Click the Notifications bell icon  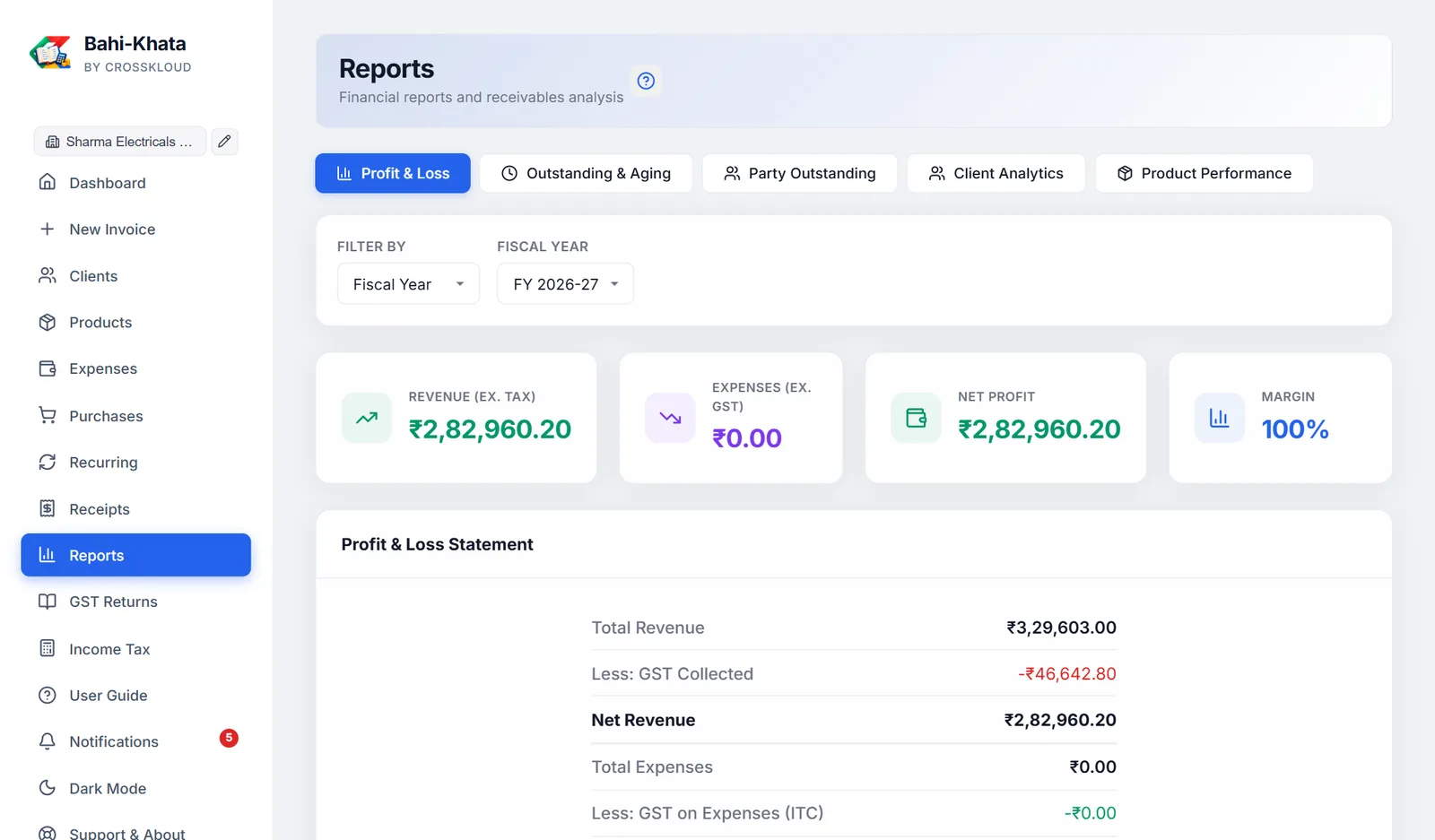click(48, 741)
